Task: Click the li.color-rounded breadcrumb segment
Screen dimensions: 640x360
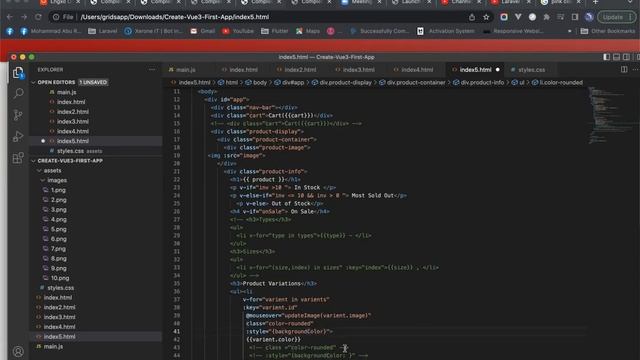Action: click(558, 82)
